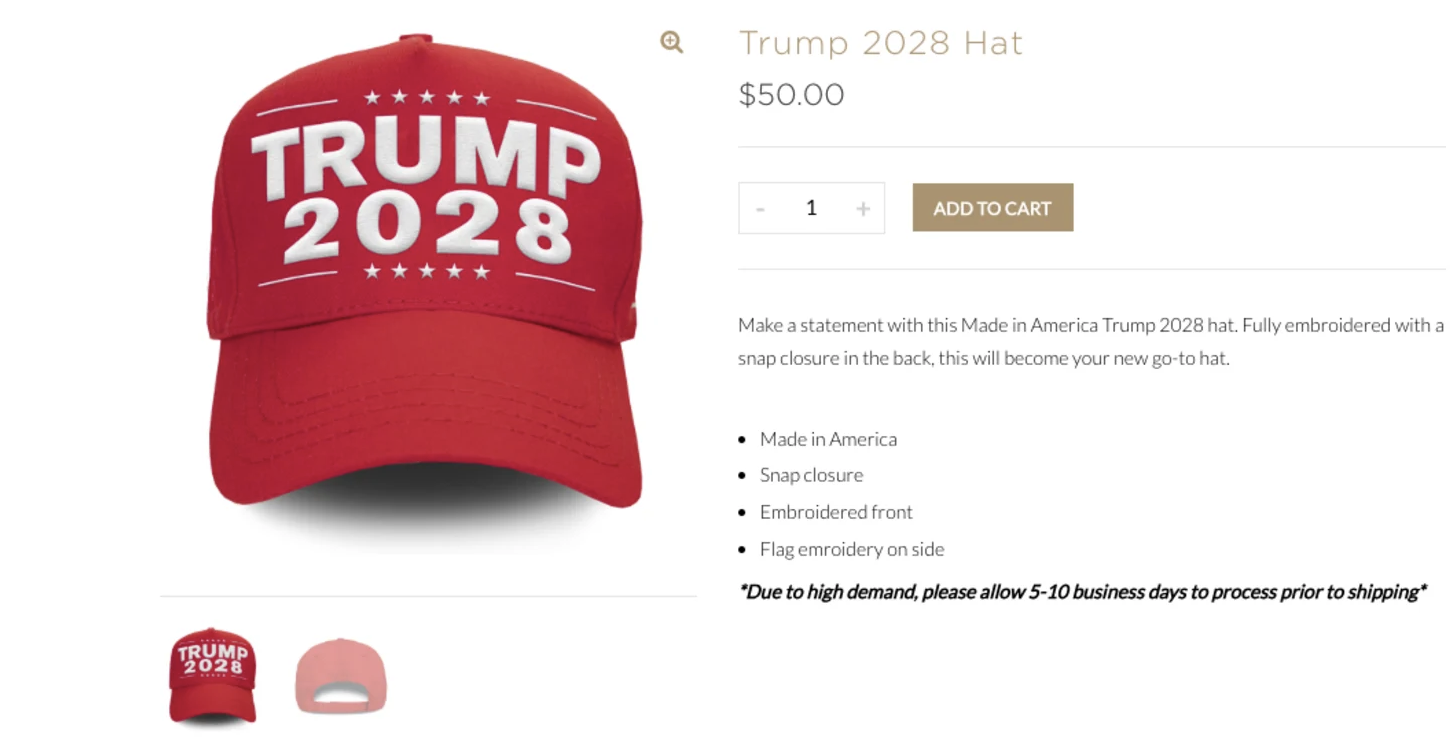Decrease quantity with the minus button
This screenshot has width=1456, height=740.
[x=761, y=208]
